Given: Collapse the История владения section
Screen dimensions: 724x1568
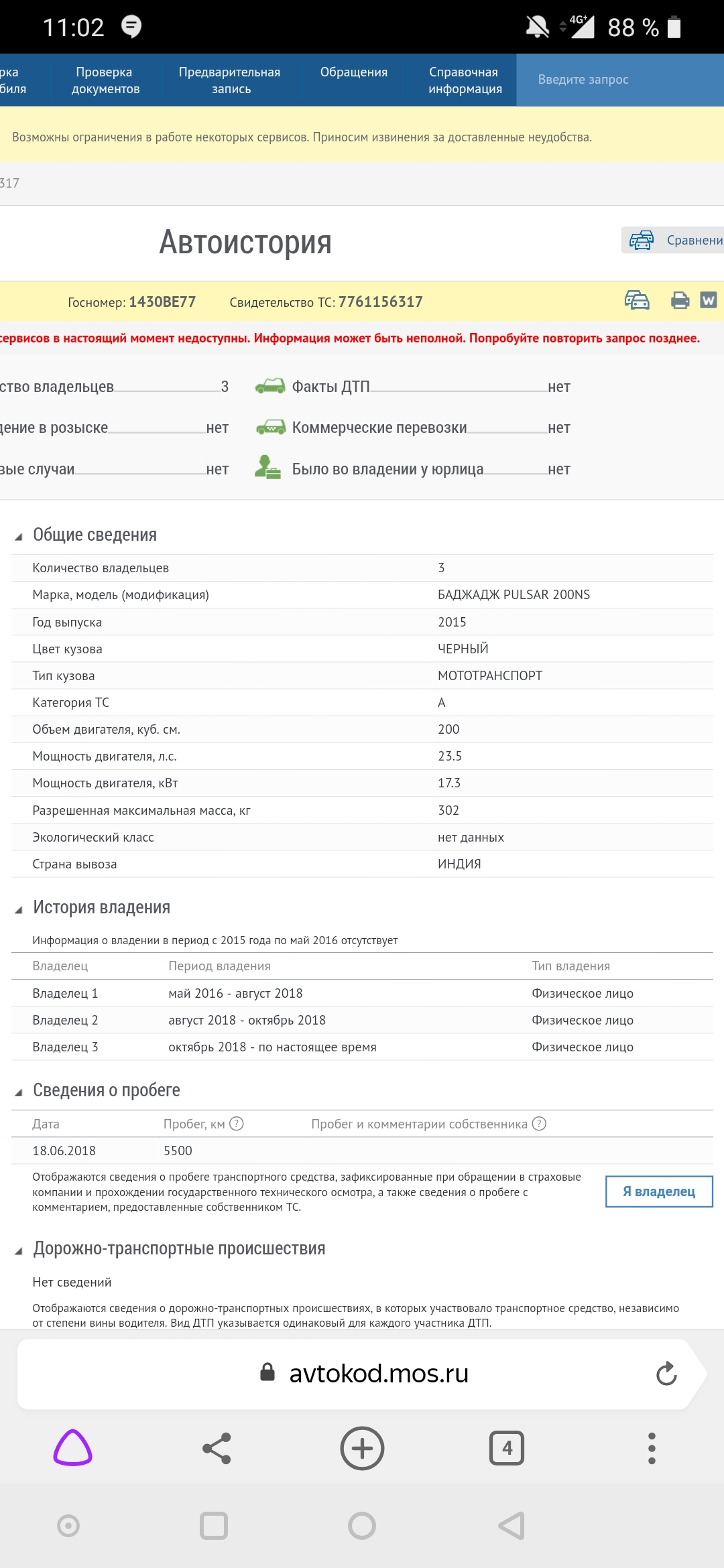Looking at the screenshot, I should 19,909.
